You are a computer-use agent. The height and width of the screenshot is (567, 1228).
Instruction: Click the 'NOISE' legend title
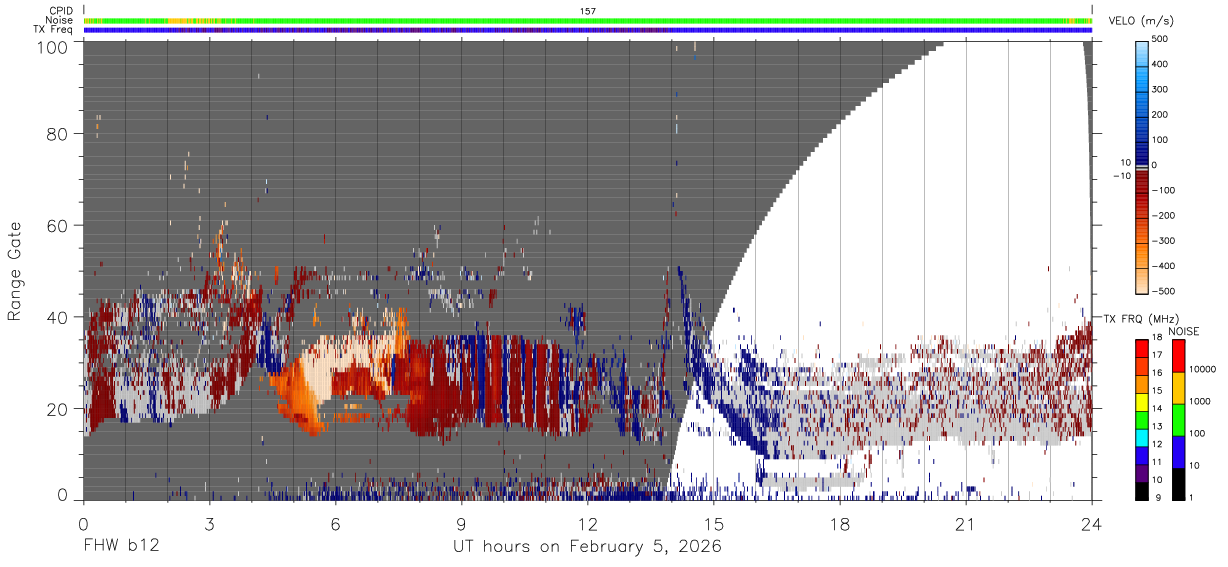point(1184,331)
